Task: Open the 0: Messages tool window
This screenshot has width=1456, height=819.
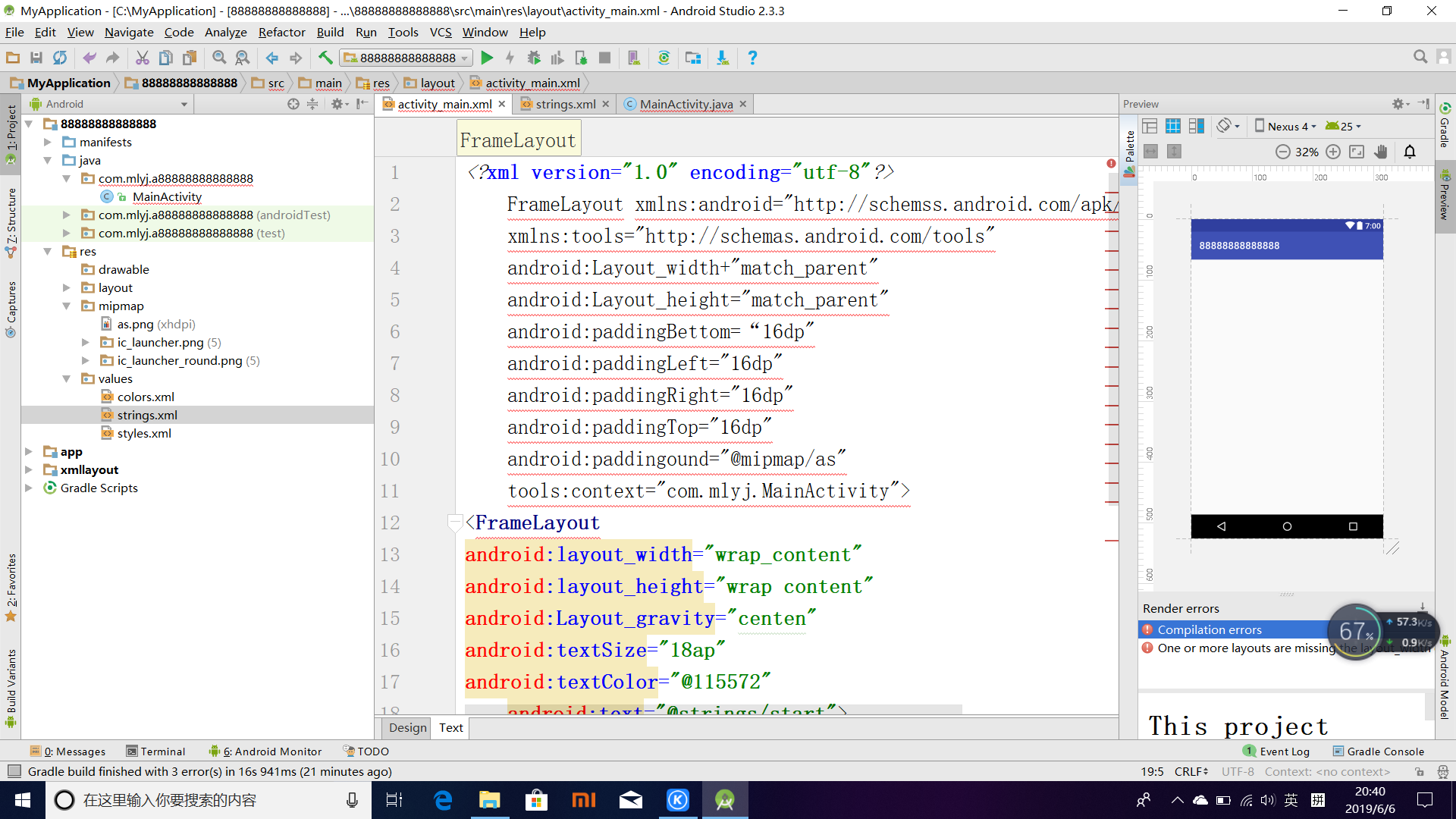Action: (67, 752)
